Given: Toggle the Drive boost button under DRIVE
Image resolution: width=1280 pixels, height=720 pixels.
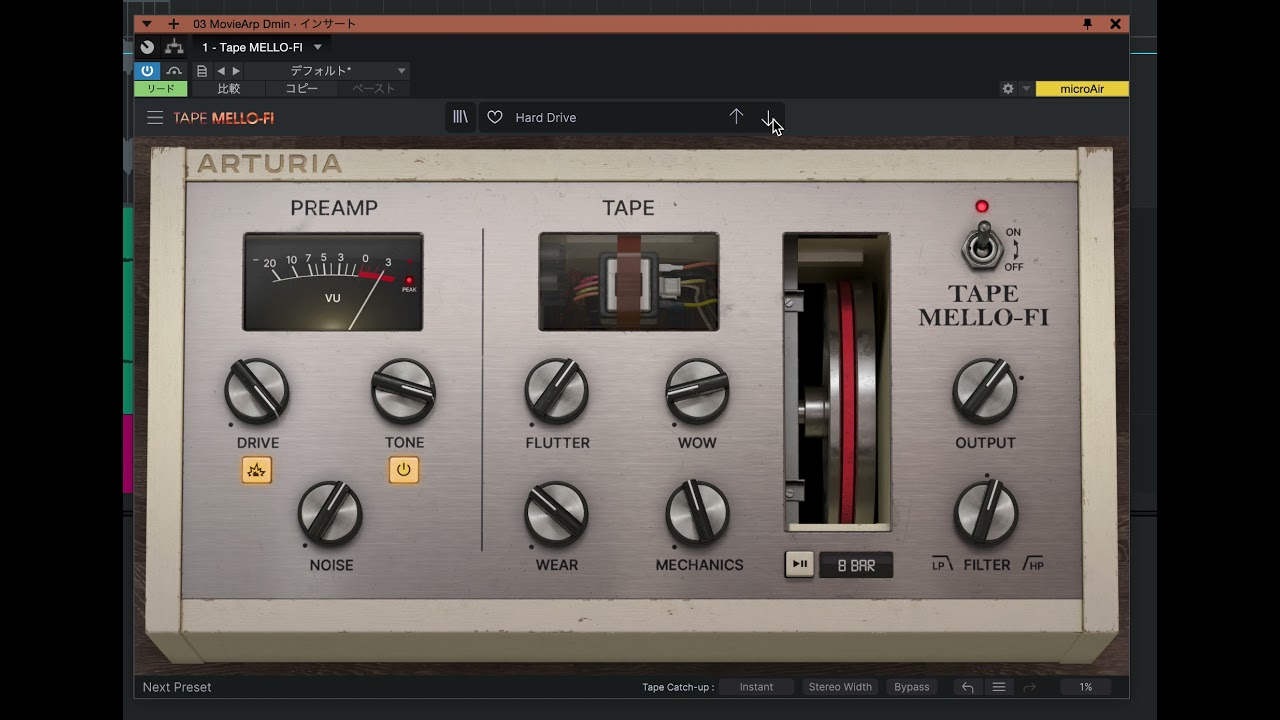Looking at the screenshot, I should 257,470.
